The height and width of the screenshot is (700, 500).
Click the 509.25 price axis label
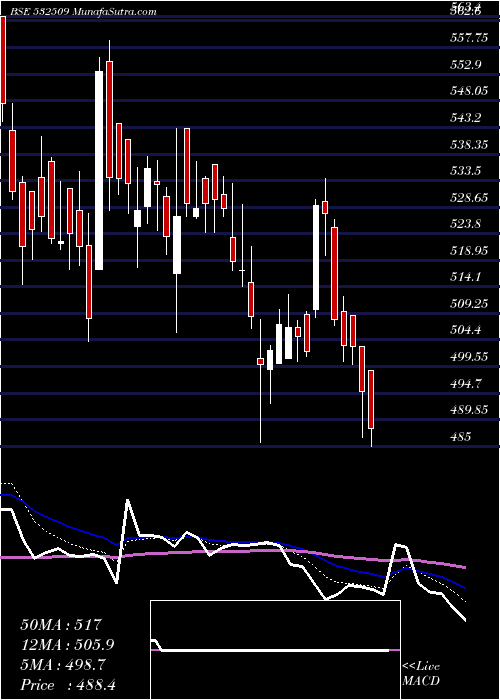(468, 304)
